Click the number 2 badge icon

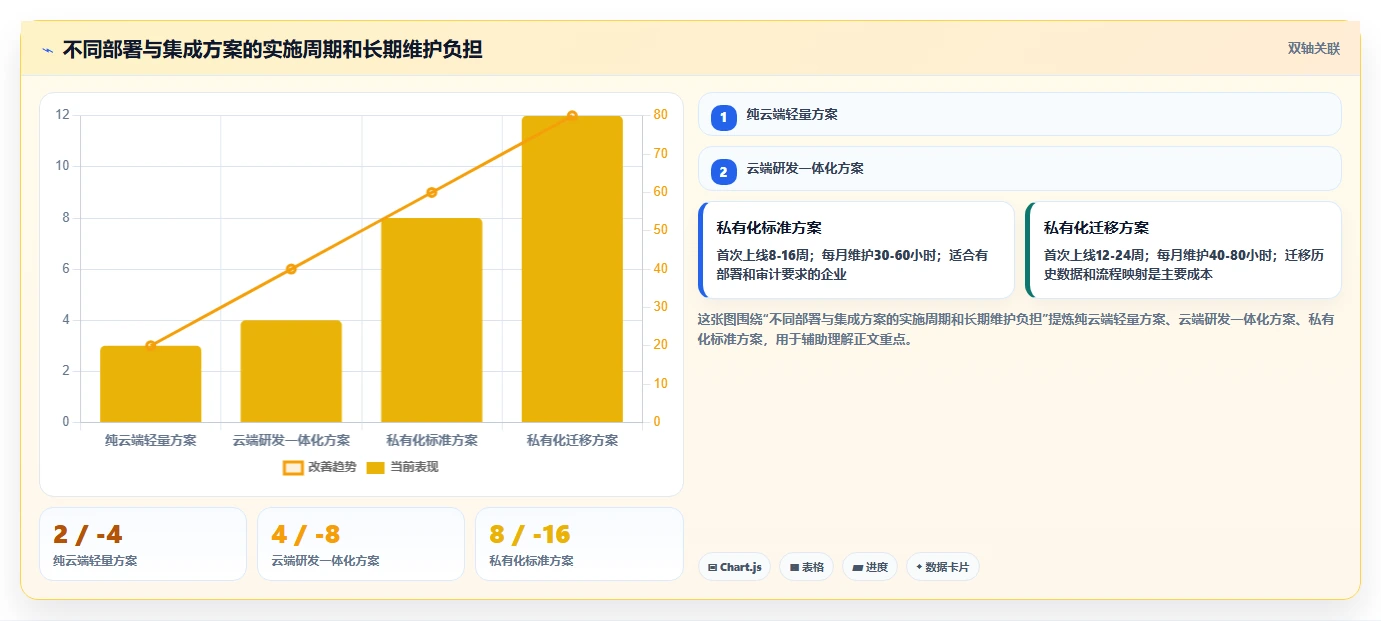(724, 171)
